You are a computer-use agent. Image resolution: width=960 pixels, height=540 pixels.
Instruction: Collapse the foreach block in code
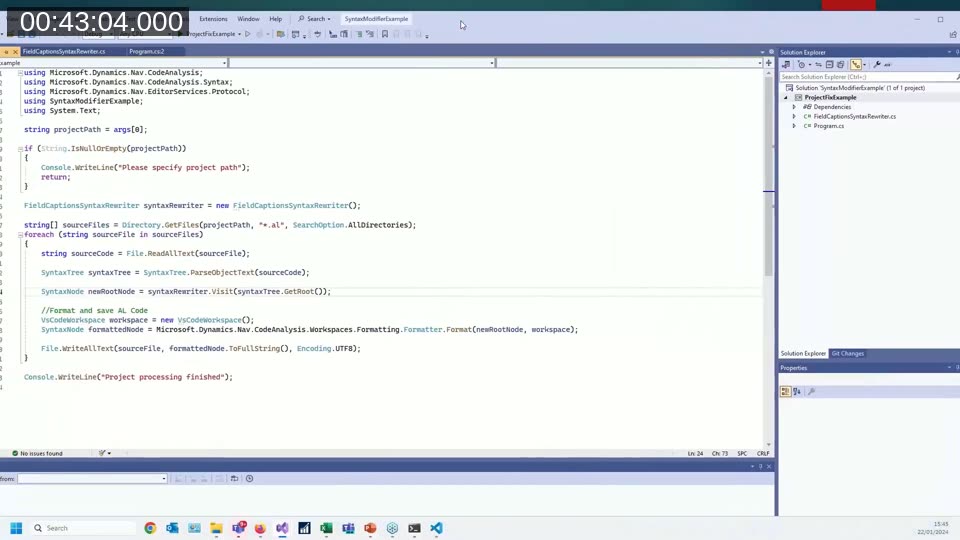click(x=20, y=234)
